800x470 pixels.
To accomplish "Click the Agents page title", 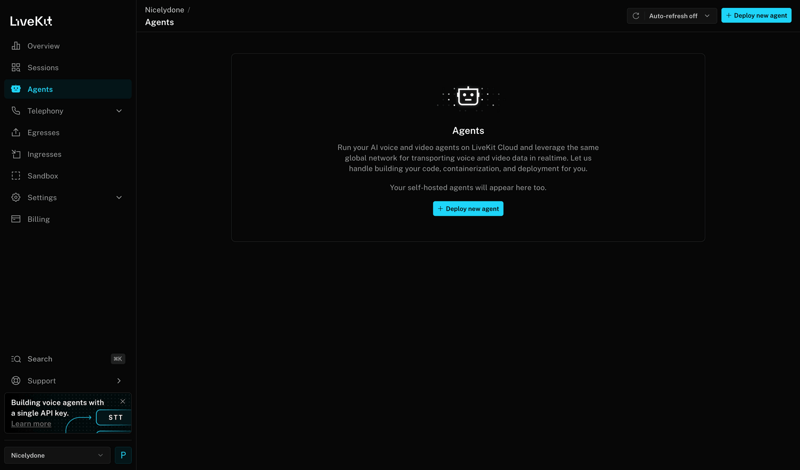I will 159,22.
